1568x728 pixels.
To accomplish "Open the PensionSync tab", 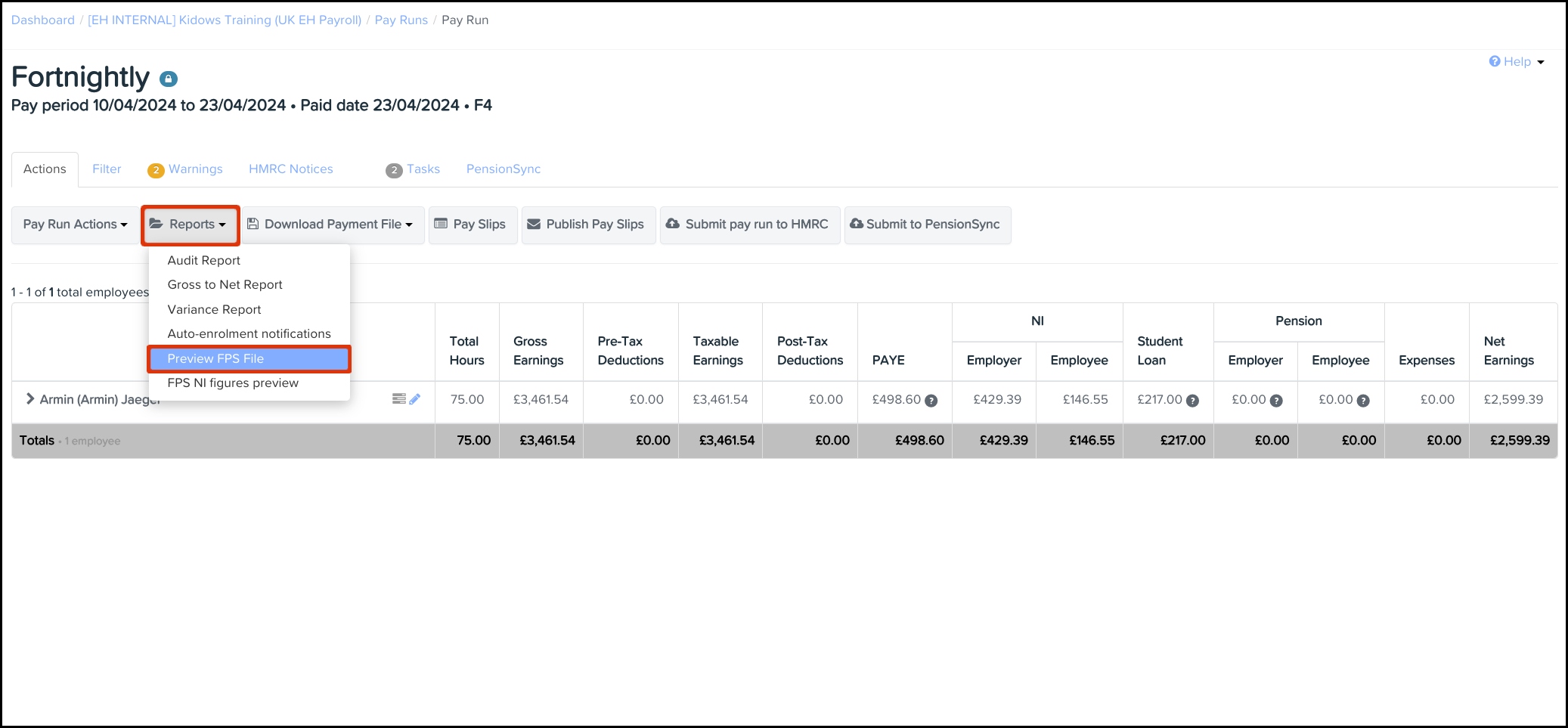I will (503, 169).
